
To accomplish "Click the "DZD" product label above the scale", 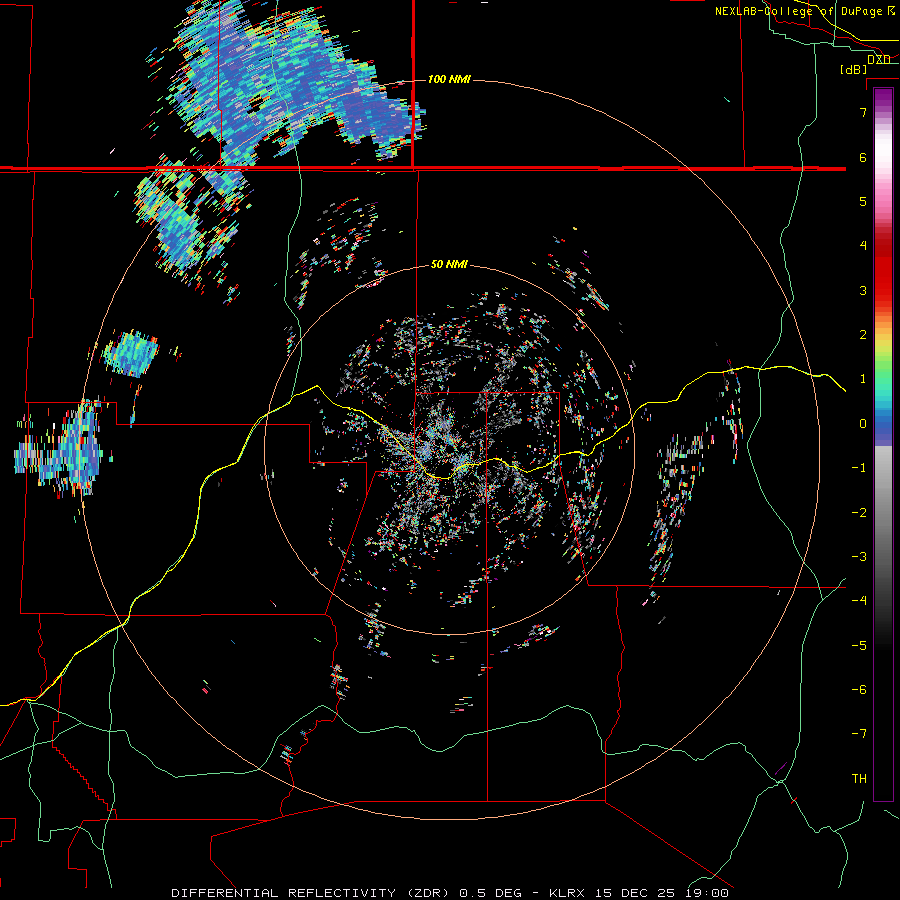I will pos(879,59).
